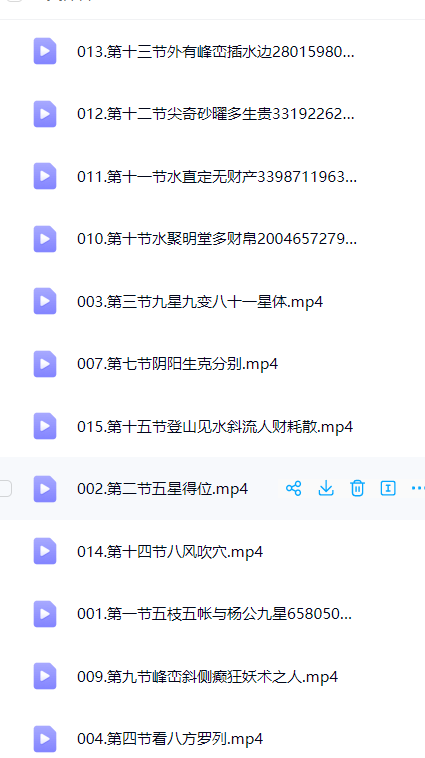Open 015.第十五节登山见水斜流人财耗散.mp4

215,426
